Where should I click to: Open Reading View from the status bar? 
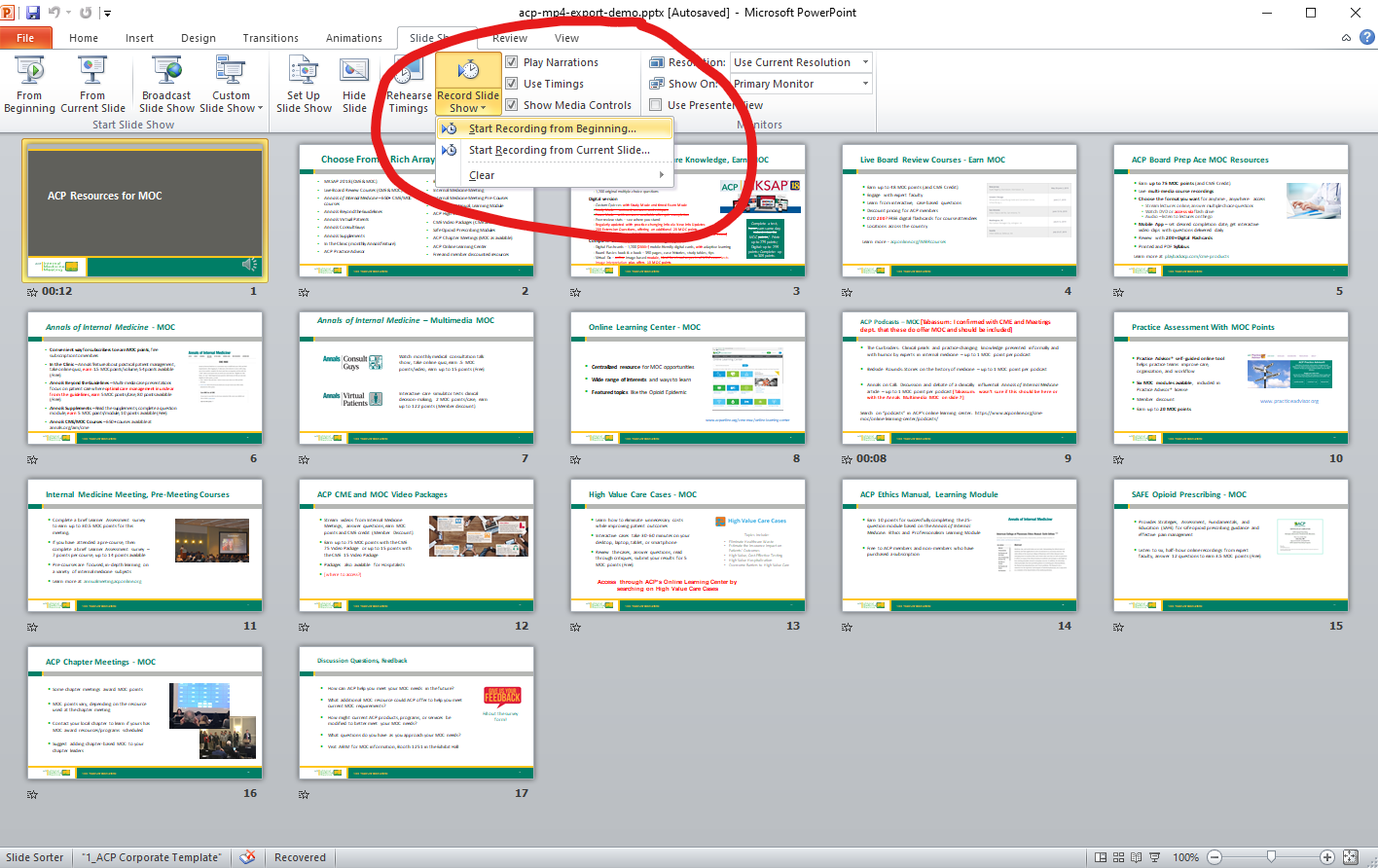click(x=1137, y=857)
